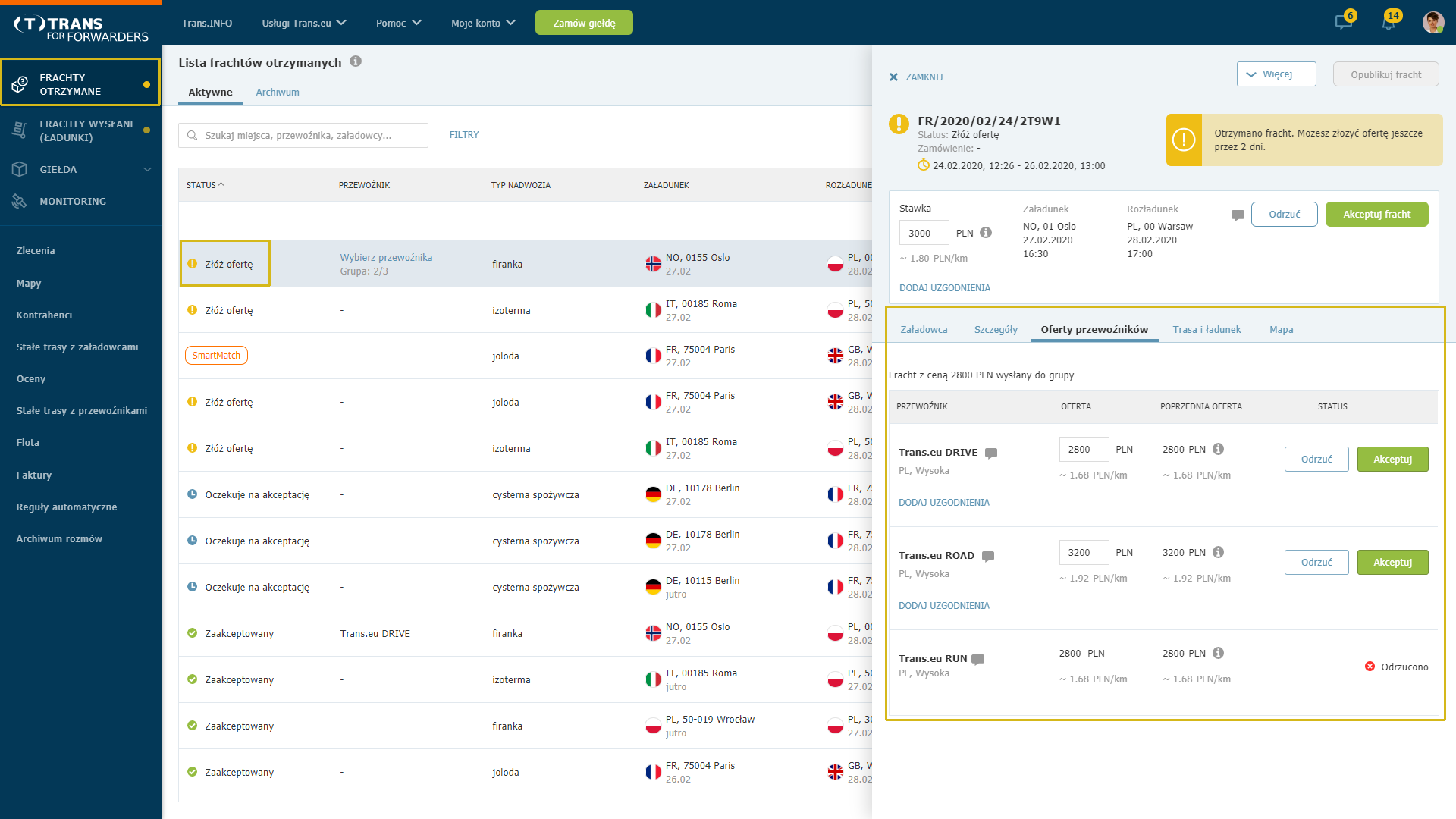
Task: Sort by the STATUS column header
Action: click(205, 185)
